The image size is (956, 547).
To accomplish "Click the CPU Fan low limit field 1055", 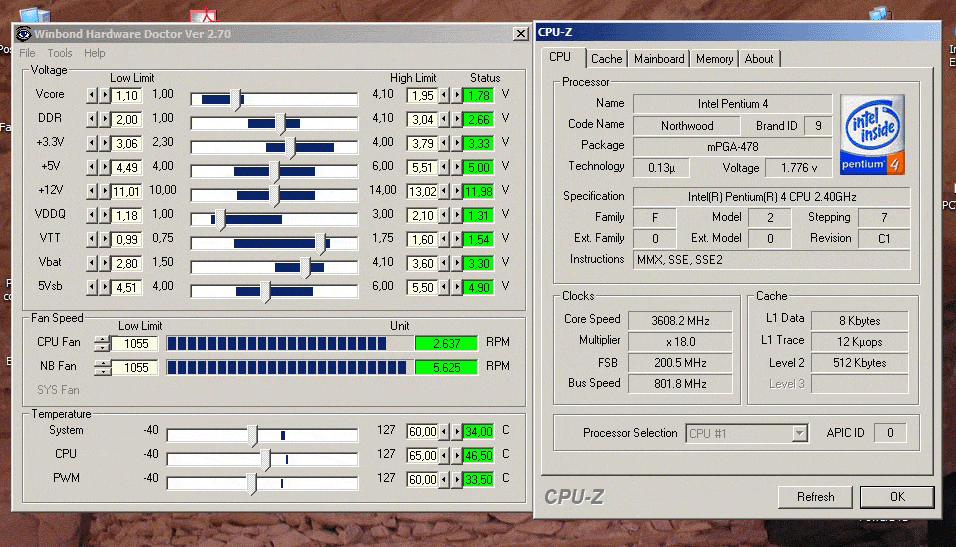I will pos(135,343).
